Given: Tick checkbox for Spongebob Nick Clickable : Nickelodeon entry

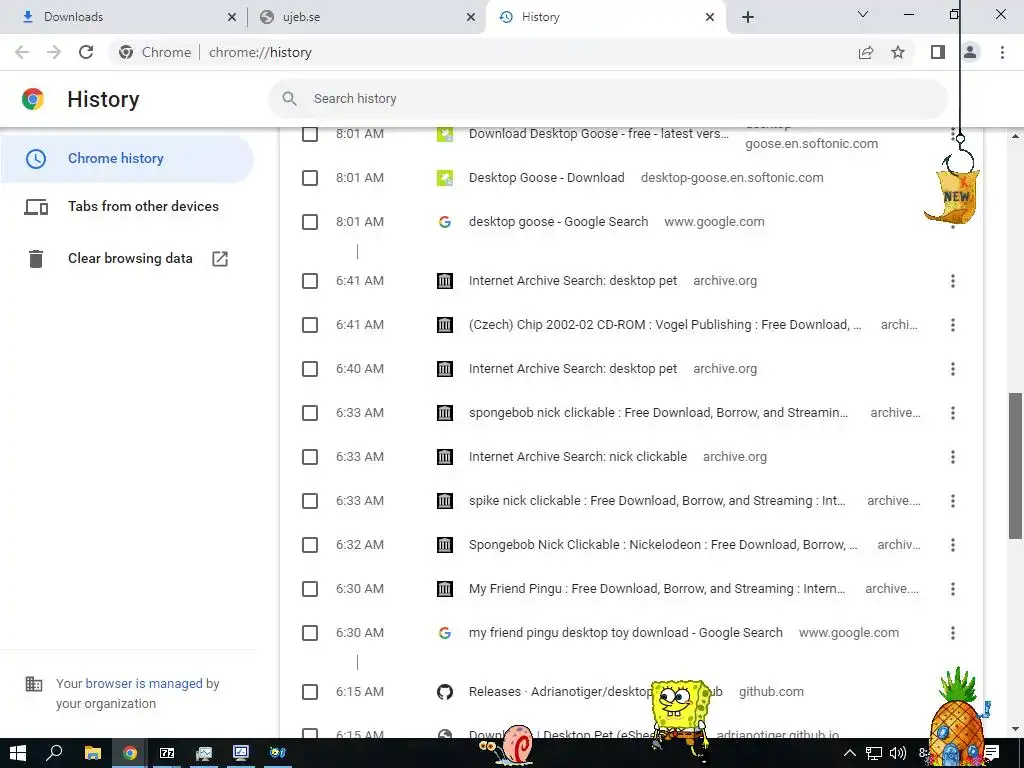Looking at the screenshot, I should (310, 545).
